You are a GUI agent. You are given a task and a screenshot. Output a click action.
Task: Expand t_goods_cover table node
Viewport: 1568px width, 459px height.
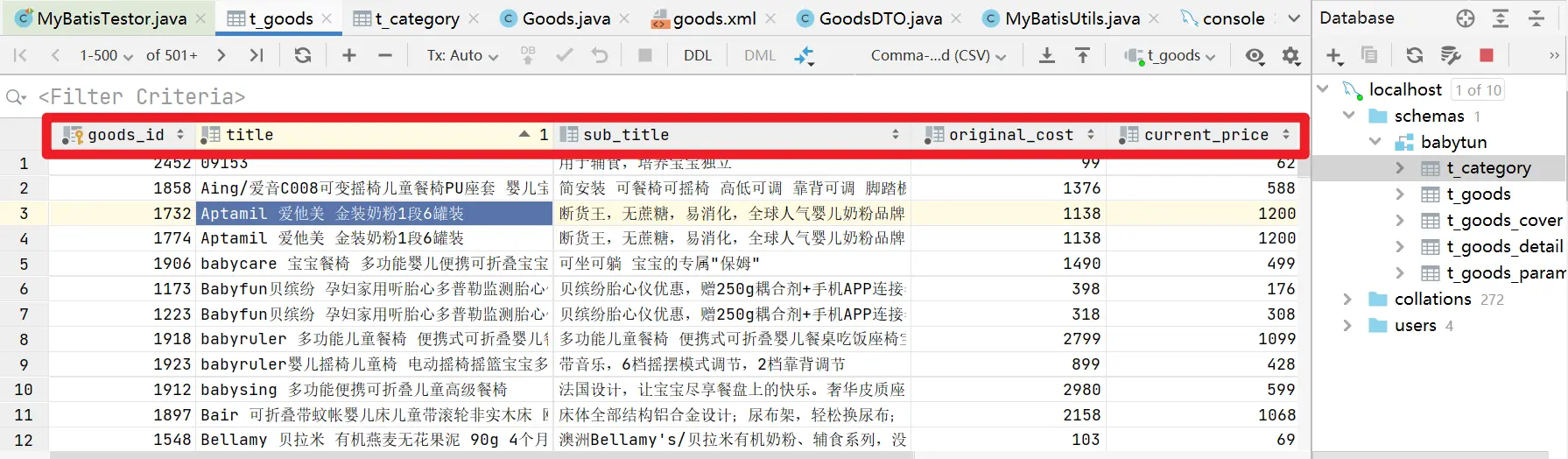click(x=1400, y=221)
